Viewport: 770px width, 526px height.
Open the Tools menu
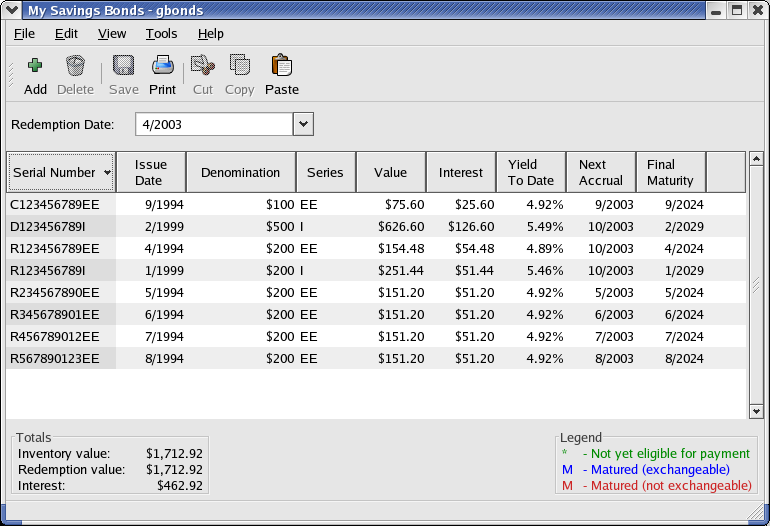coord(161,34)
